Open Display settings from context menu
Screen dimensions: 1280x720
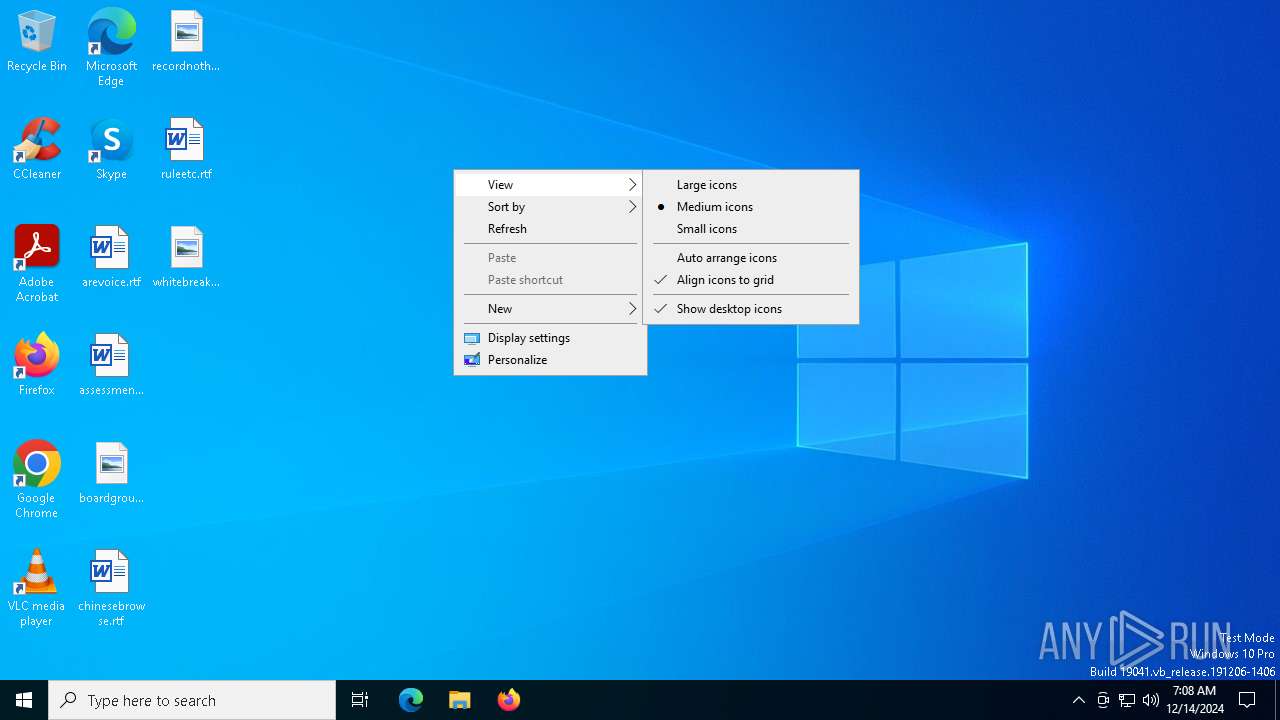pyautogui.click(x=550, y=338)
